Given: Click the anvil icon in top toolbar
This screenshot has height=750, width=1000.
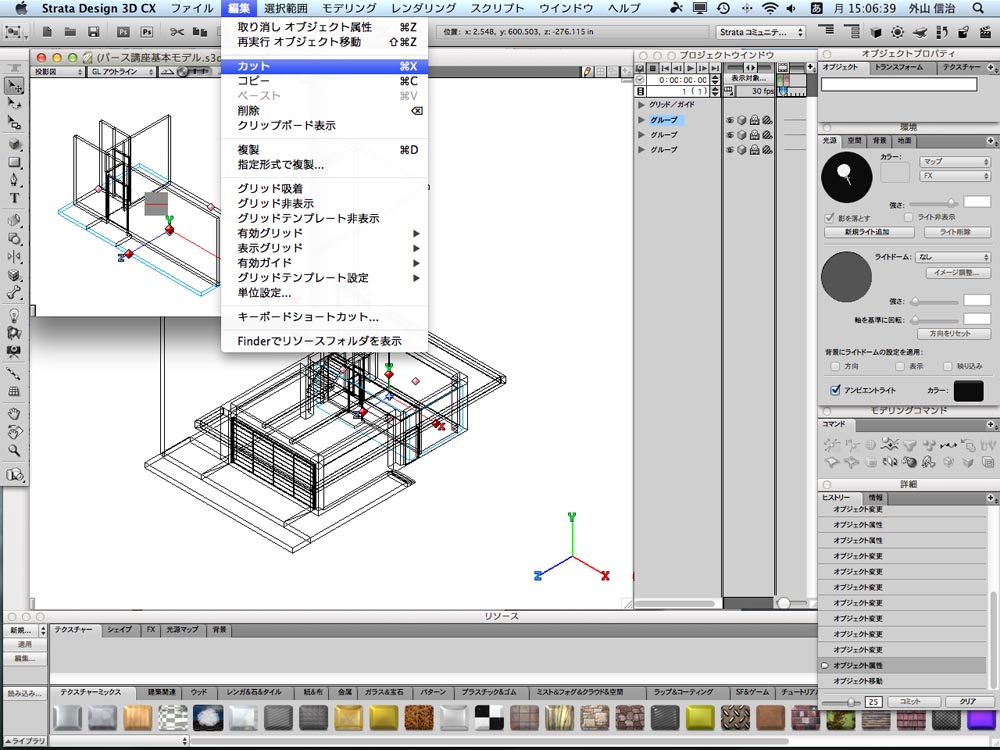Looking at the screenshot, I should [x=919, y=32].
